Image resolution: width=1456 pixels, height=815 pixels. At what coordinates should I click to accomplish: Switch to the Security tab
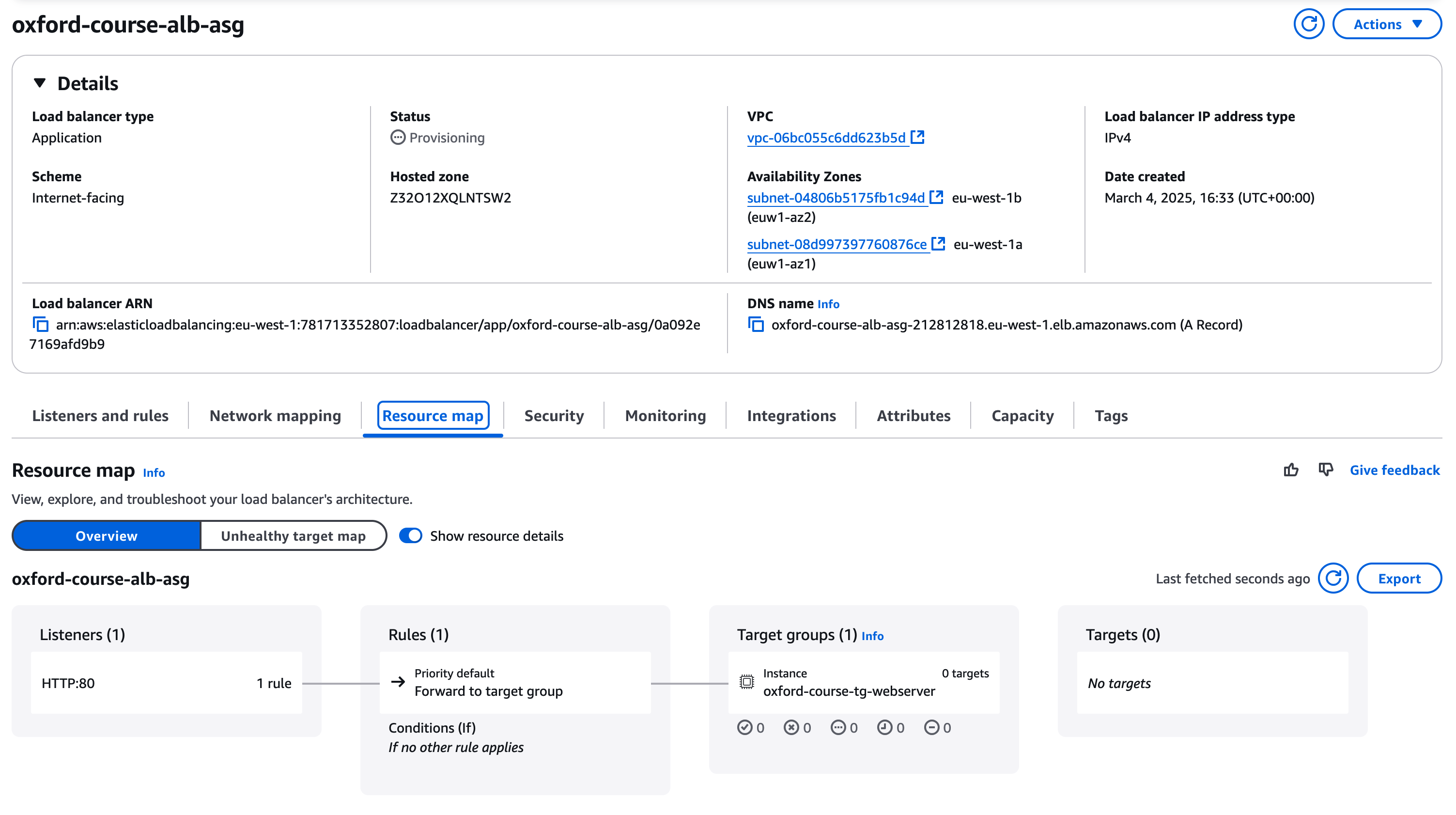553,416
